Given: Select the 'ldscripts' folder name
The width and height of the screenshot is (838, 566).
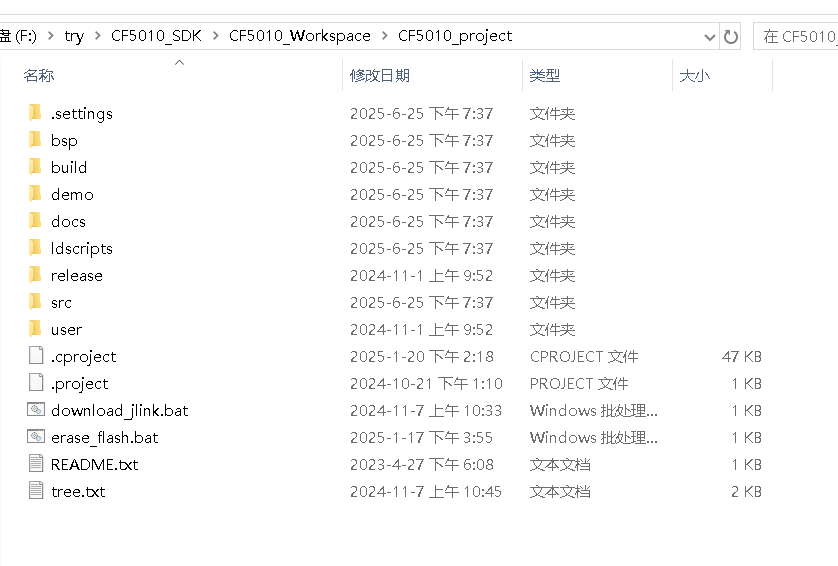Looking at the screenshot, I should (x=82, y=249).
